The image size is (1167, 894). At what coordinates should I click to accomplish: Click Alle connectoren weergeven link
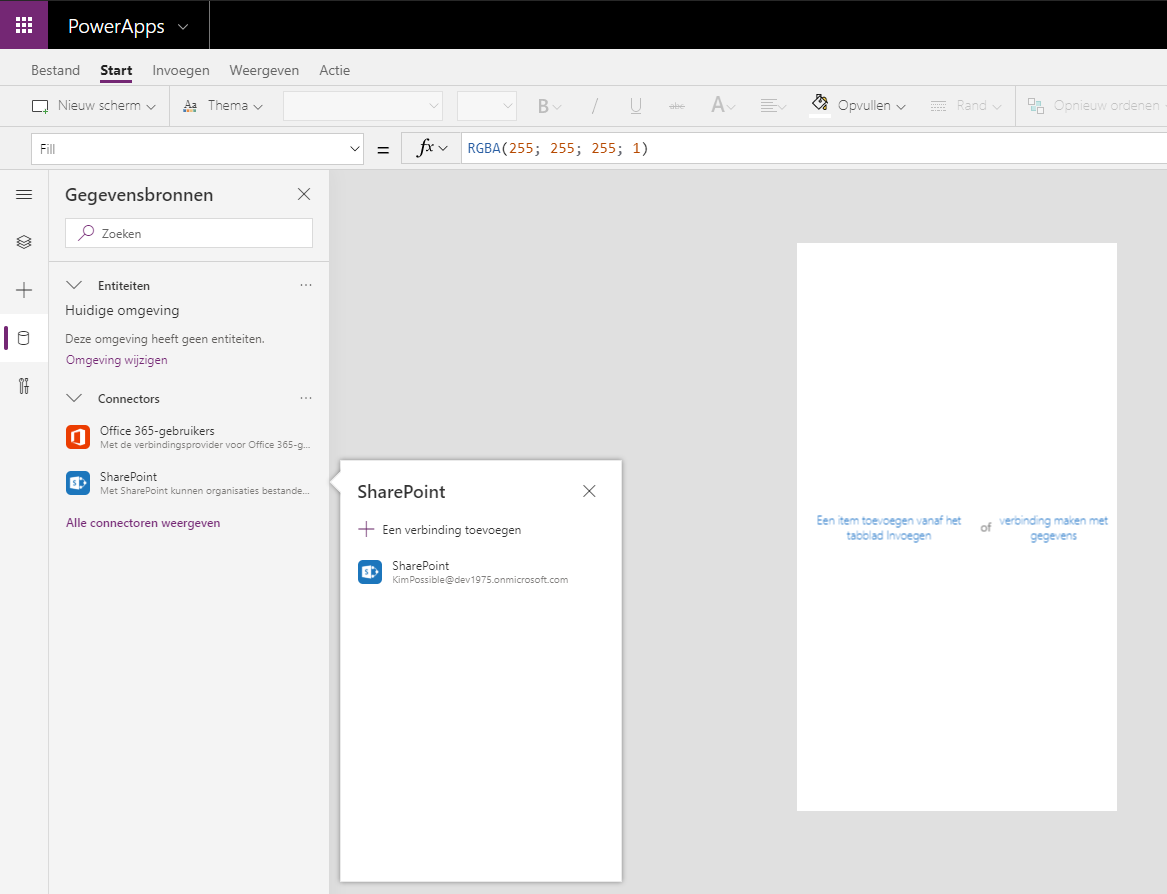143,523
